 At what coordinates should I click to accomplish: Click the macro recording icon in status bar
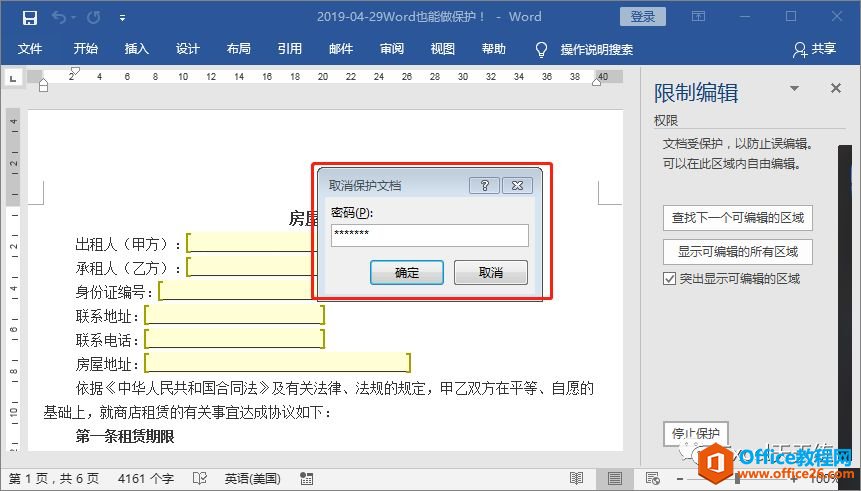tap(305, 478)
